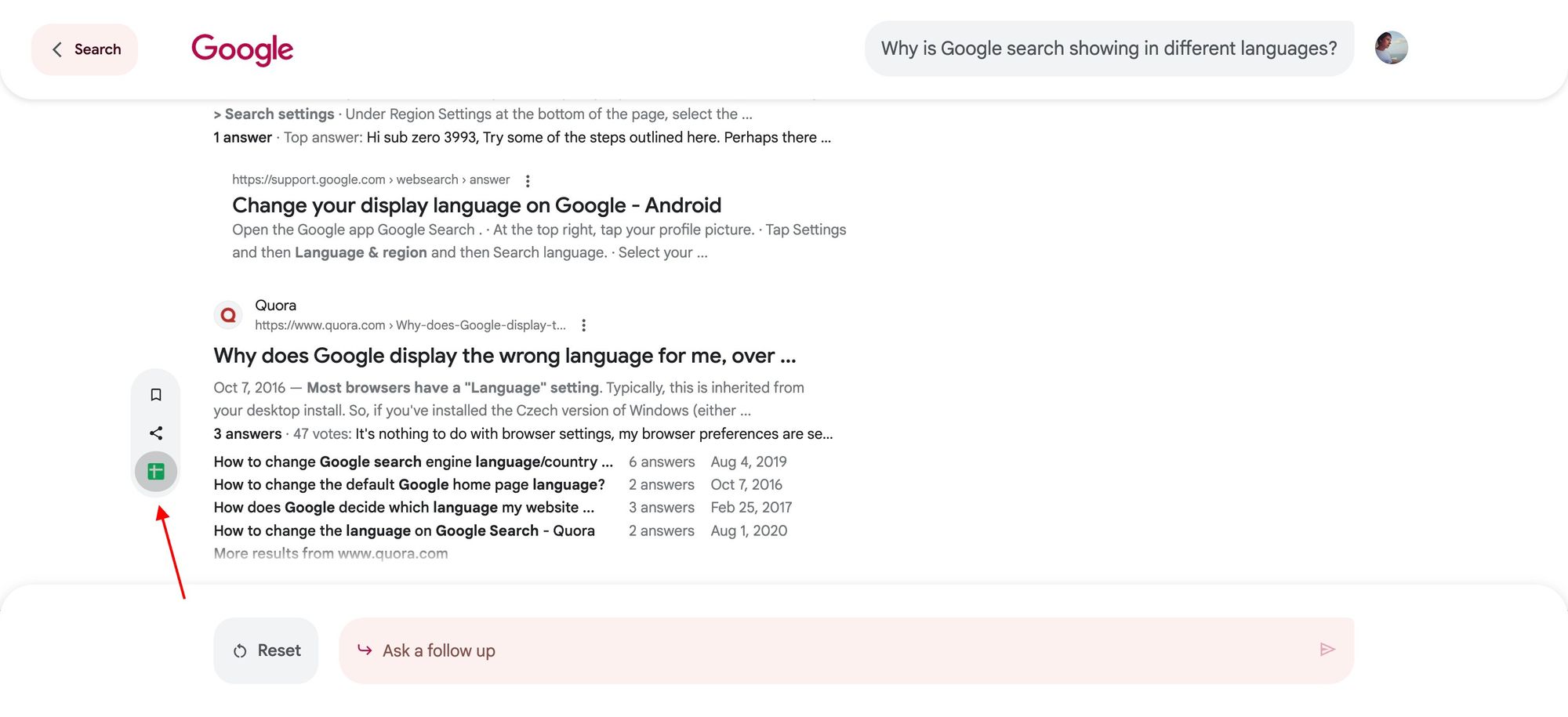
Task: Open your profile avatar at top right
Action: (1392, 48)
